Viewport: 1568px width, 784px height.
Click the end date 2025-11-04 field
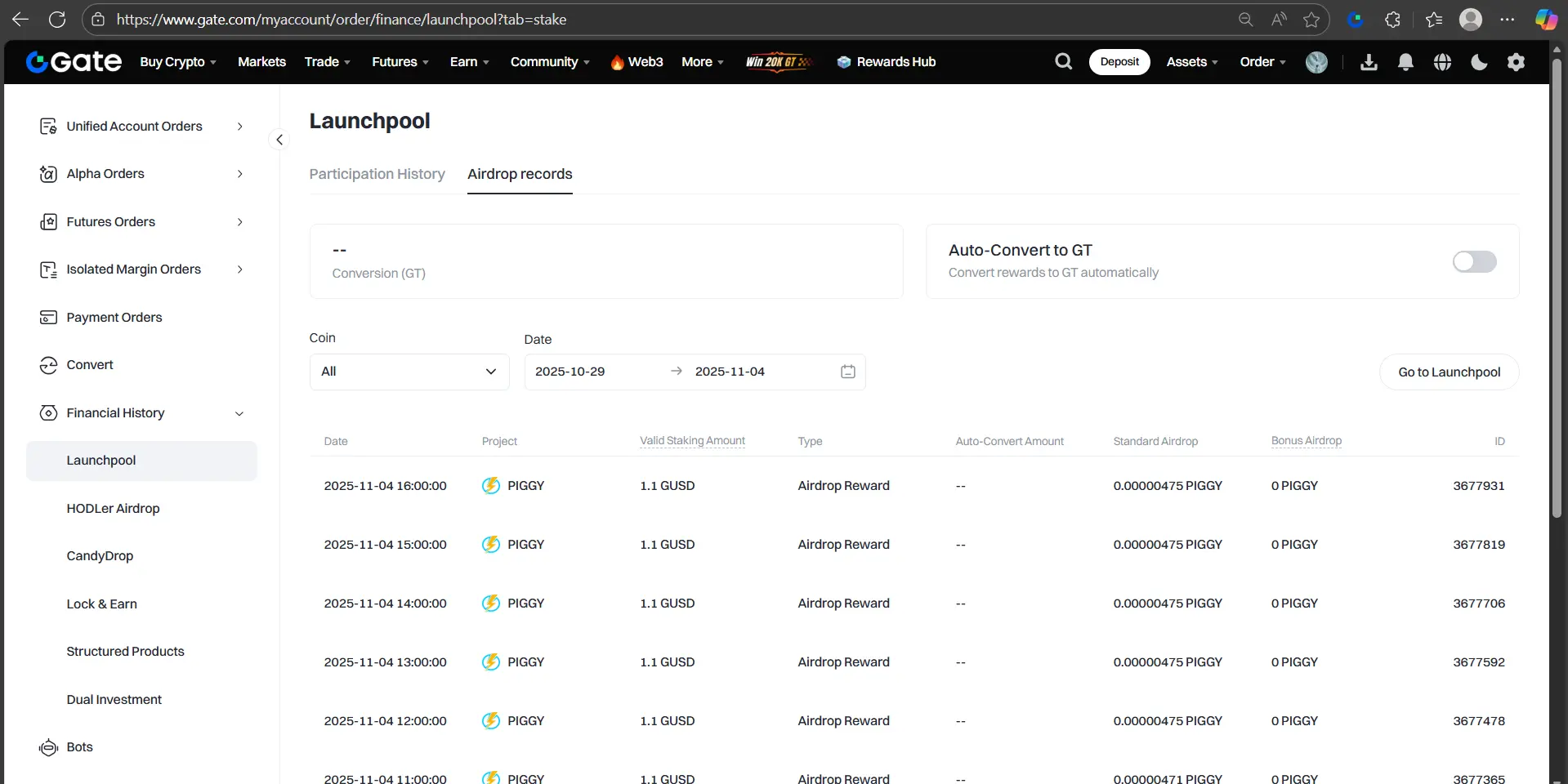[730, 372]
